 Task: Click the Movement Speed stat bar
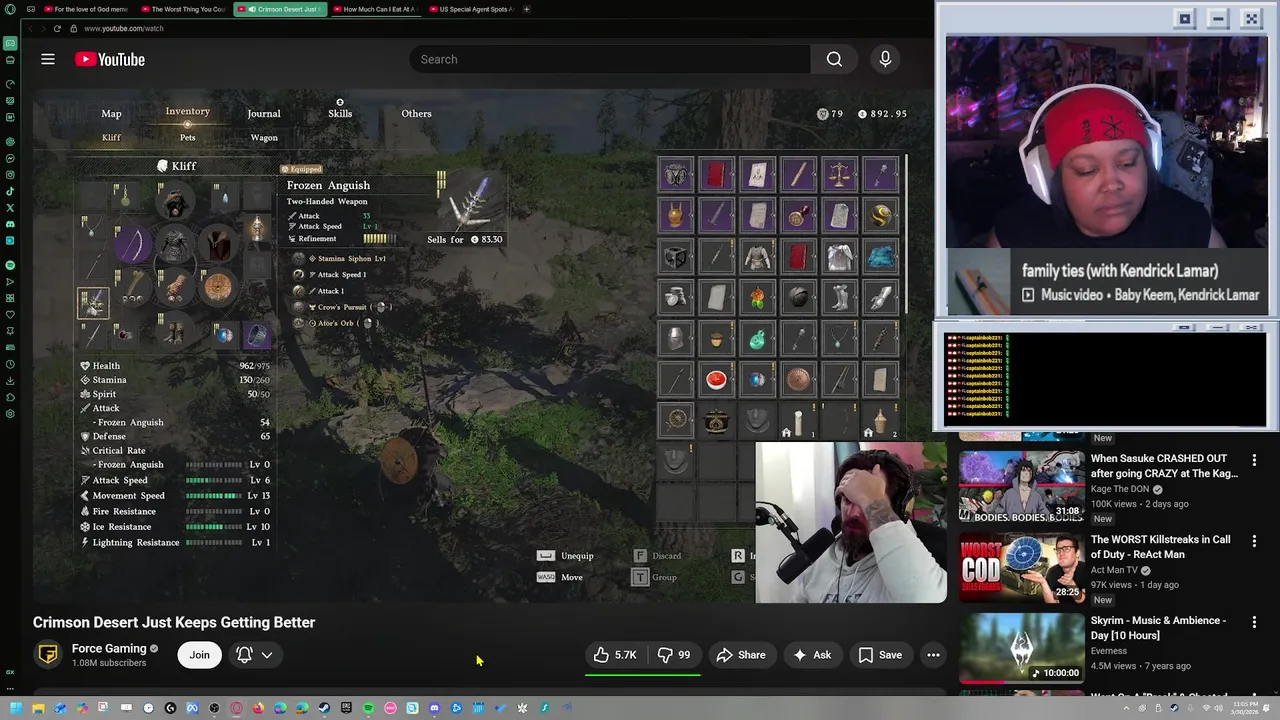[x=214, y=496]
